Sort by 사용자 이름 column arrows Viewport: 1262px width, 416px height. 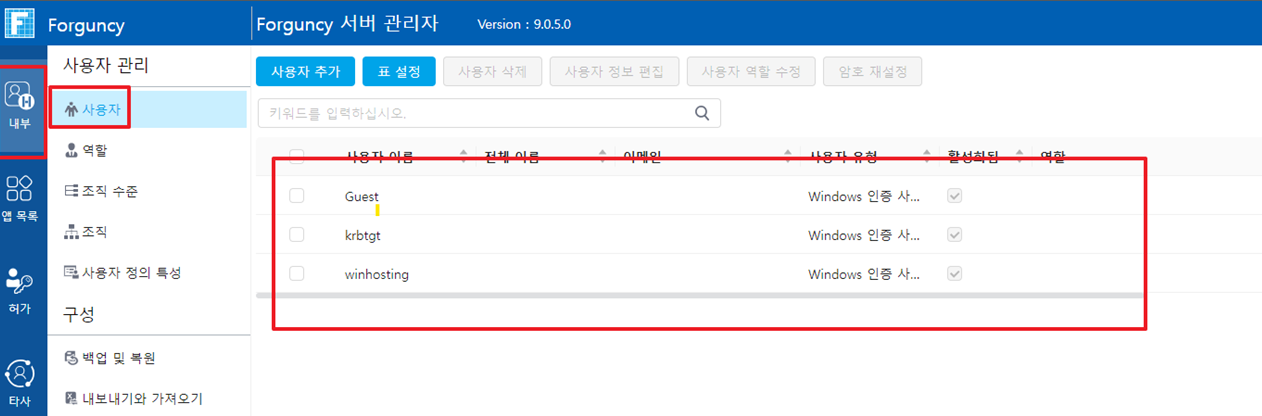[x=464, y=156]
